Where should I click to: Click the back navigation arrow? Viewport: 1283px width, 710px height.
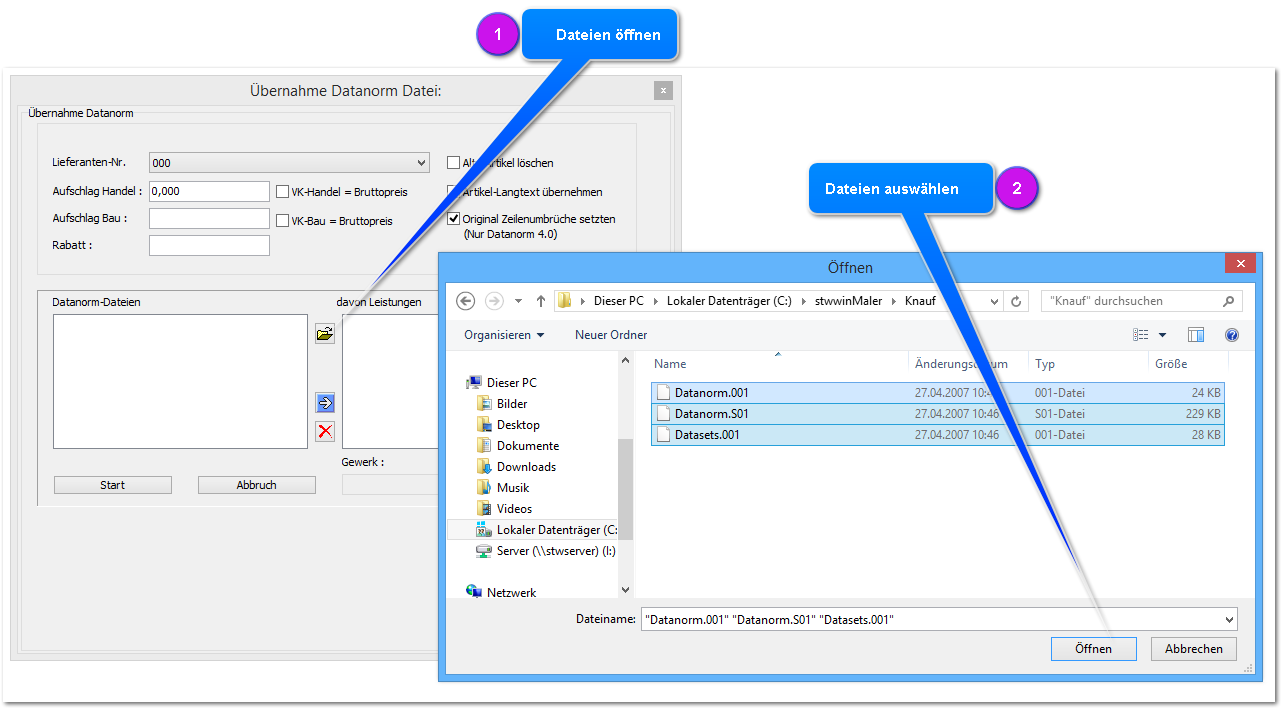pyautogui.click(x=465, y=301)
